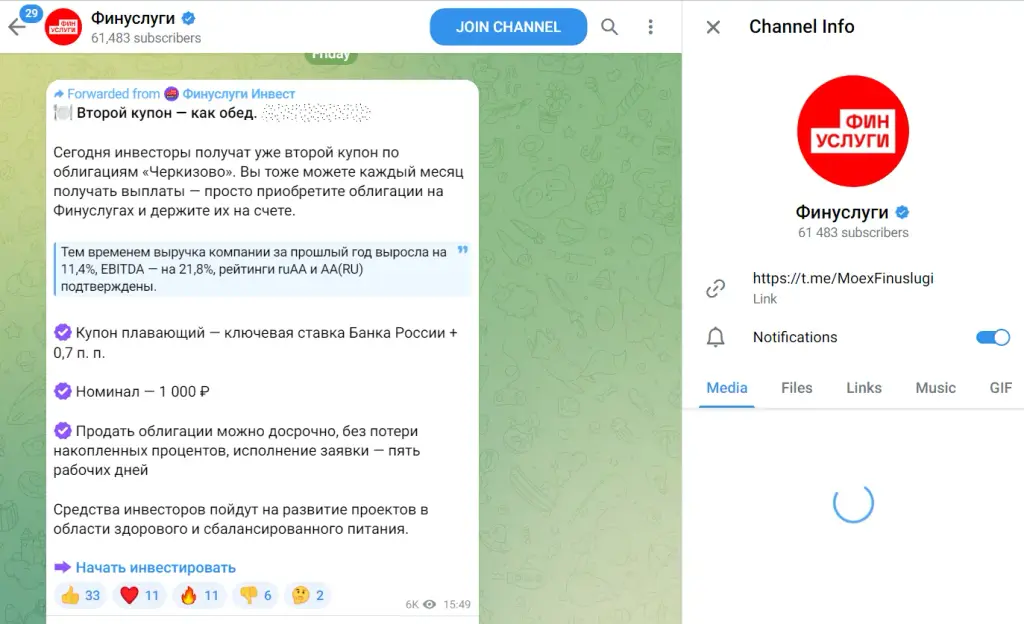Click the Финуслуги channel title in header

(x=133, y=18)
